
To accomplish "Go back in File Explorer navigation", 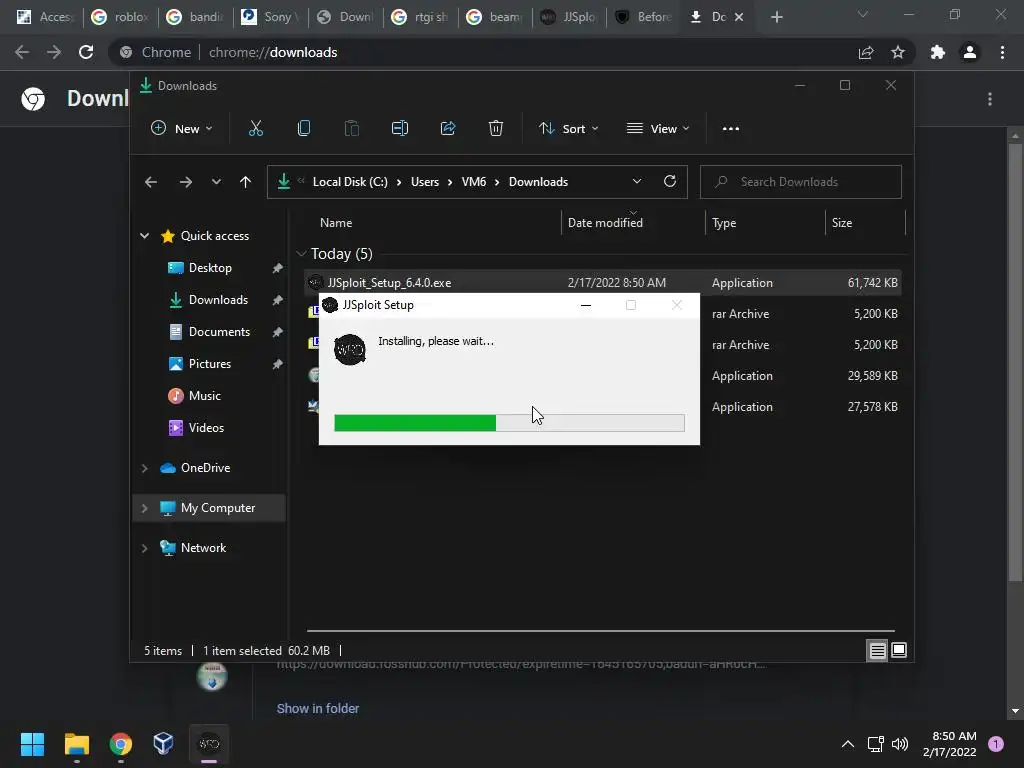I will [x=151, y=182].
